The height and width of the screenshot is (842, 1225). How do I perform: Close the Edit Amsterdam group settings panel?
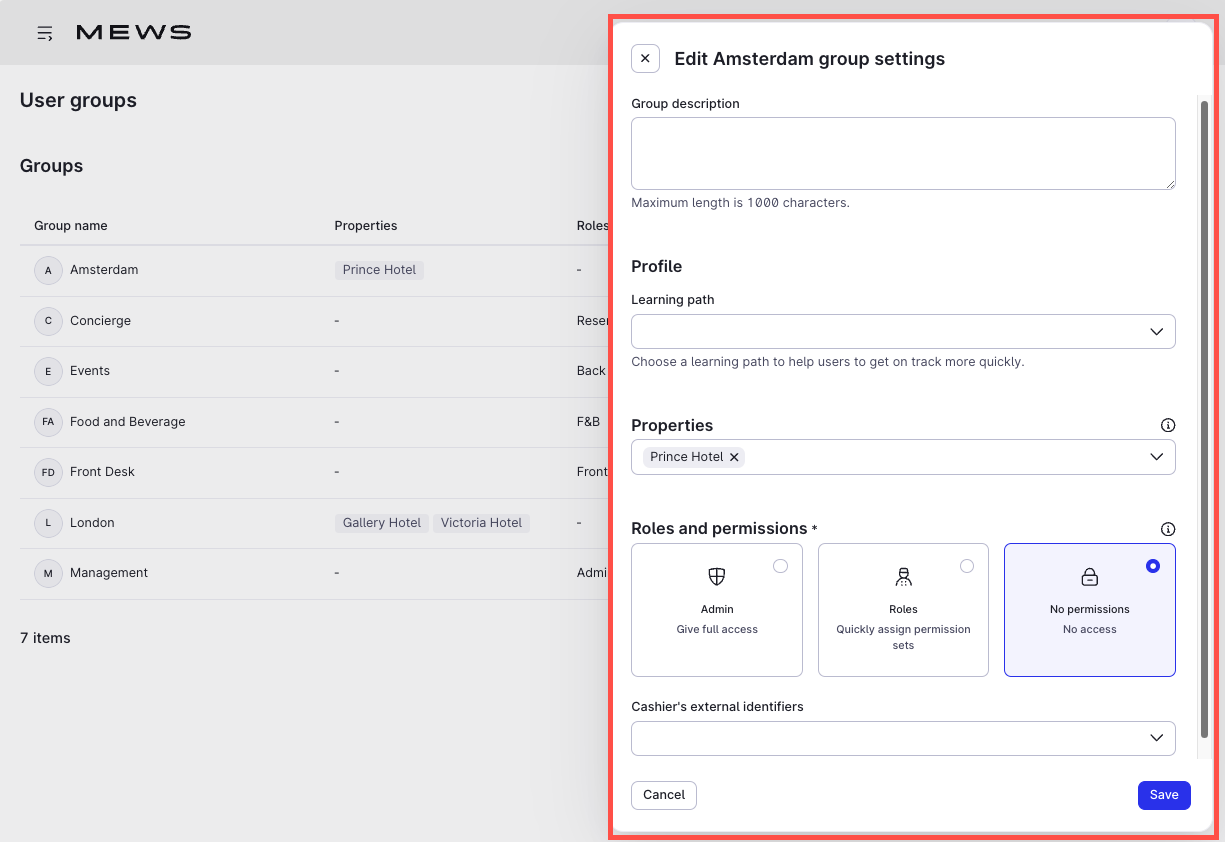coord(645,59)
